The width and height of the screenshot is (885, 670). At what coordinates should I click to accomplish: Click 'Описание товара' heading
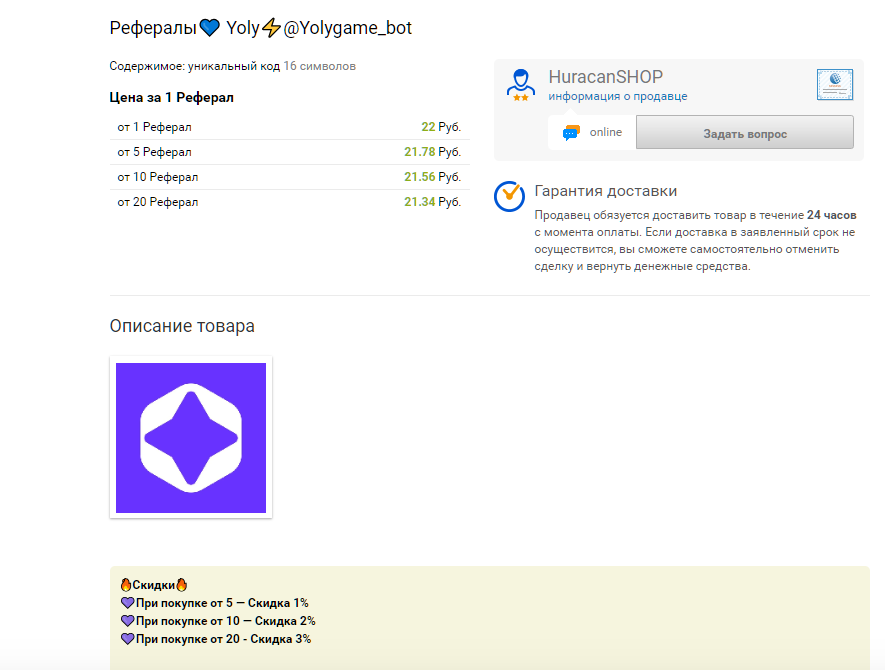tap(182, 326)
